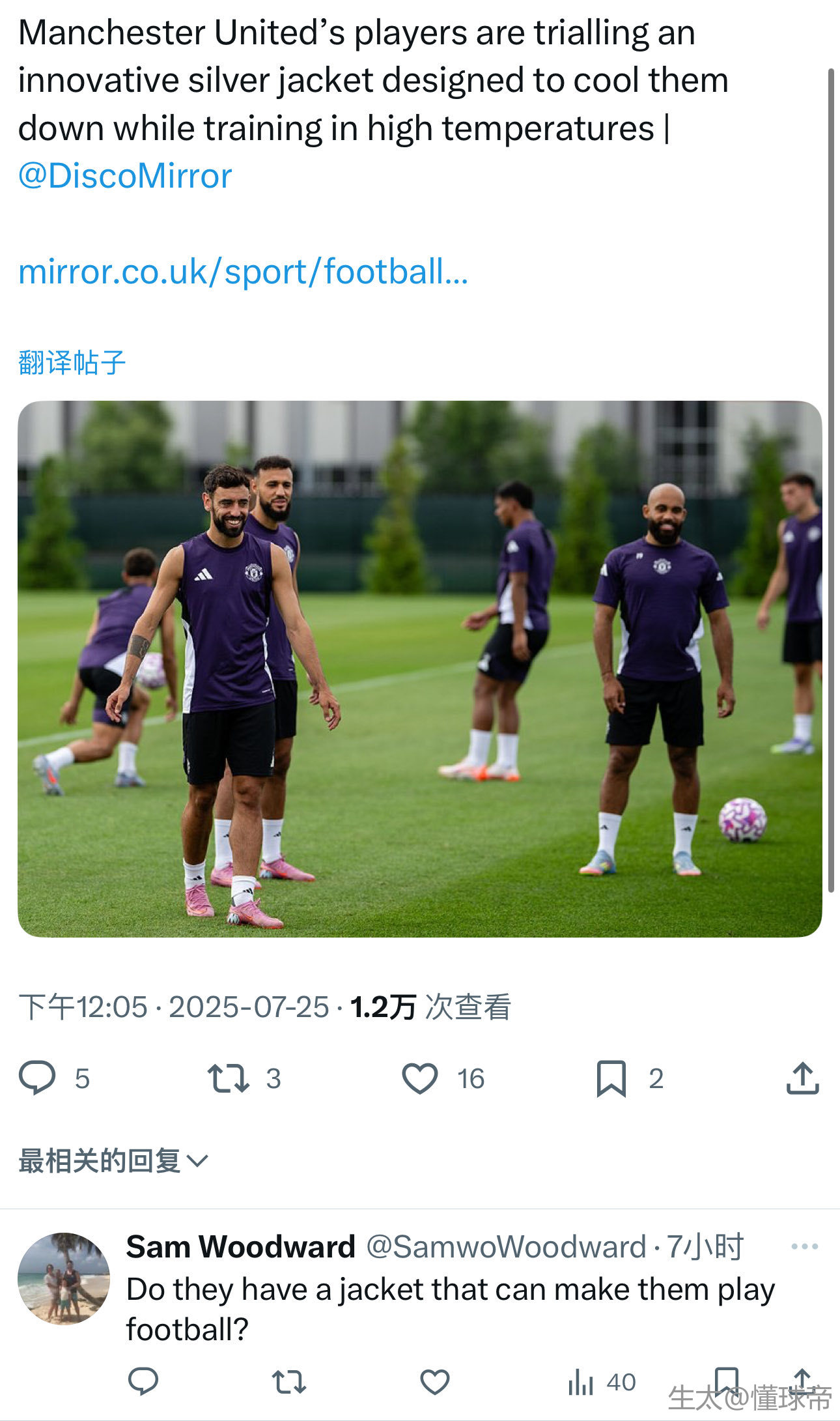
Task: Open the training photo thumbnail
Action: point(420,669)
